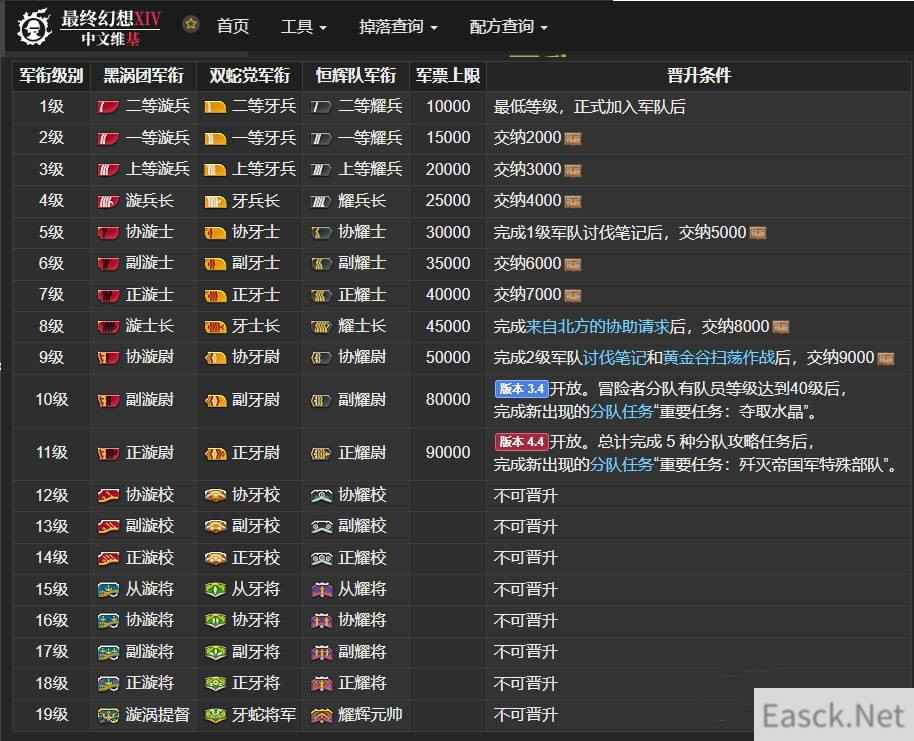This screenshot has width=914, height=741.
Task: Click the 二等牙兵 rank insignia icon
Action: (x=215, y=107)
